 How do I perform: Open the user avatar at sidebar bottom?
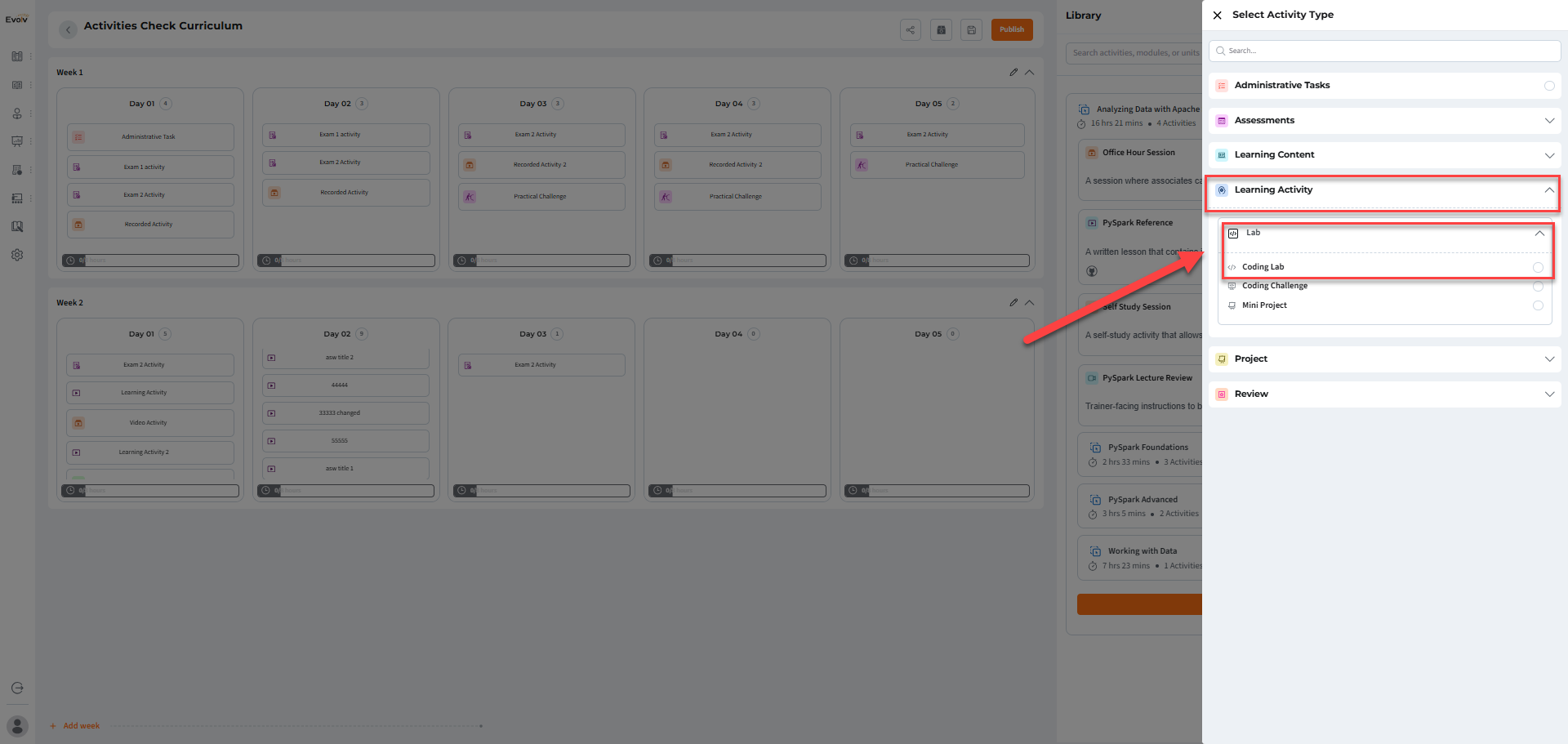[x=17, y=726]
